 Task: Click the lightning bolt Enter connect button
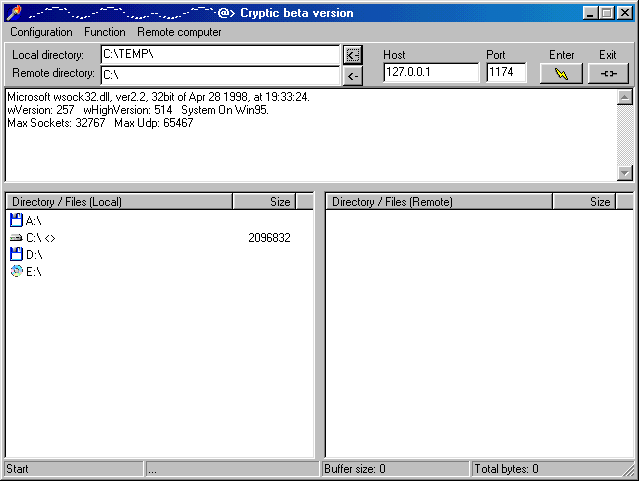[x=560, y=74]
